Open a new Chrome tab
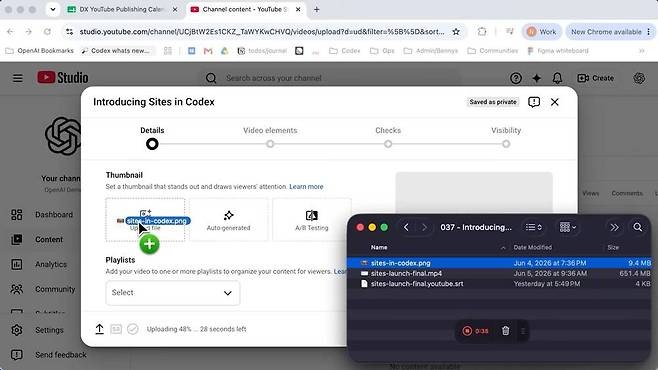658x370 pixels. coord(317,9)
